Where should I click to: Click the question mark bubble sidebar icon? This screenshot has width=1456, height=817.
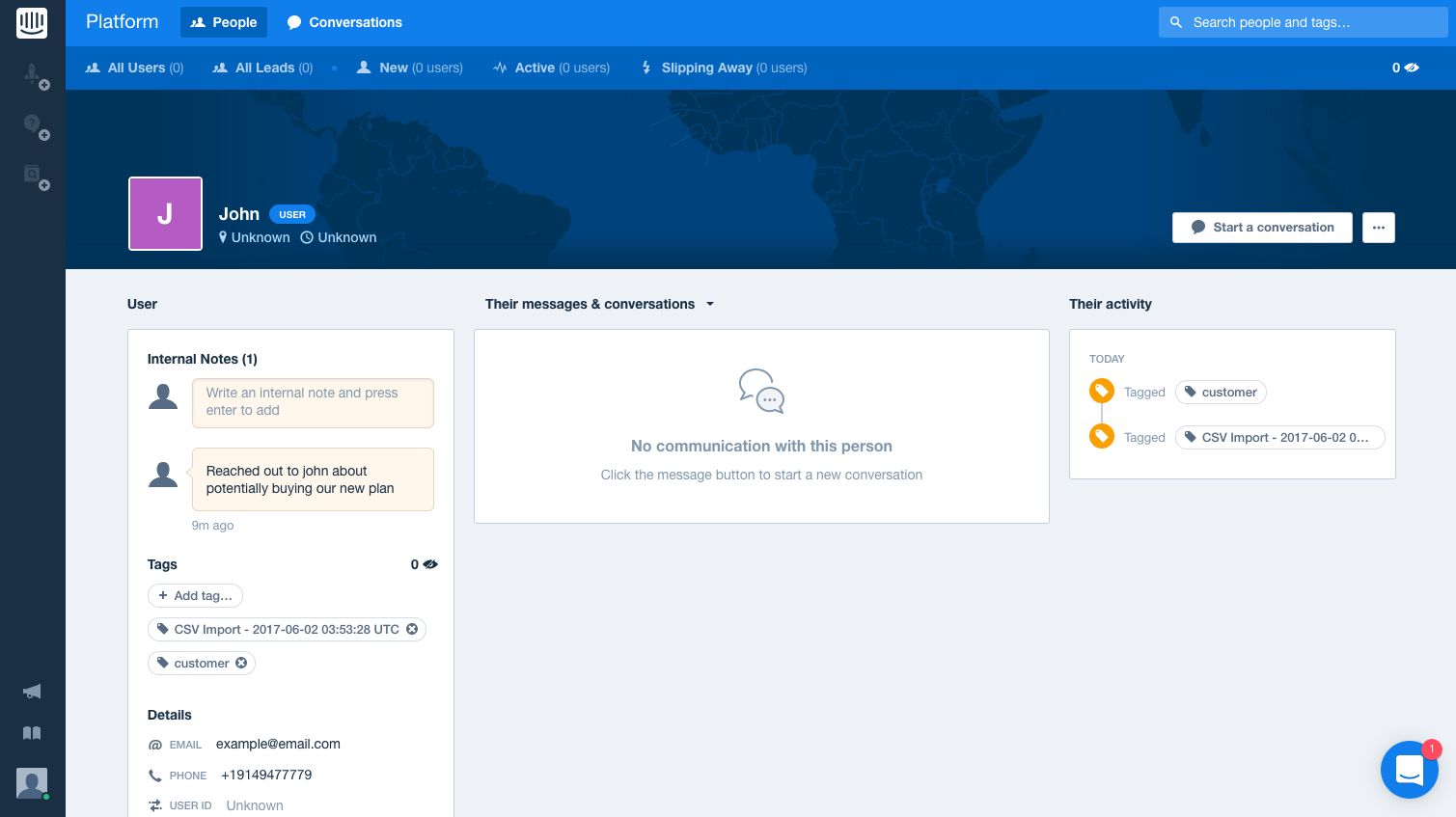(34, 124)
